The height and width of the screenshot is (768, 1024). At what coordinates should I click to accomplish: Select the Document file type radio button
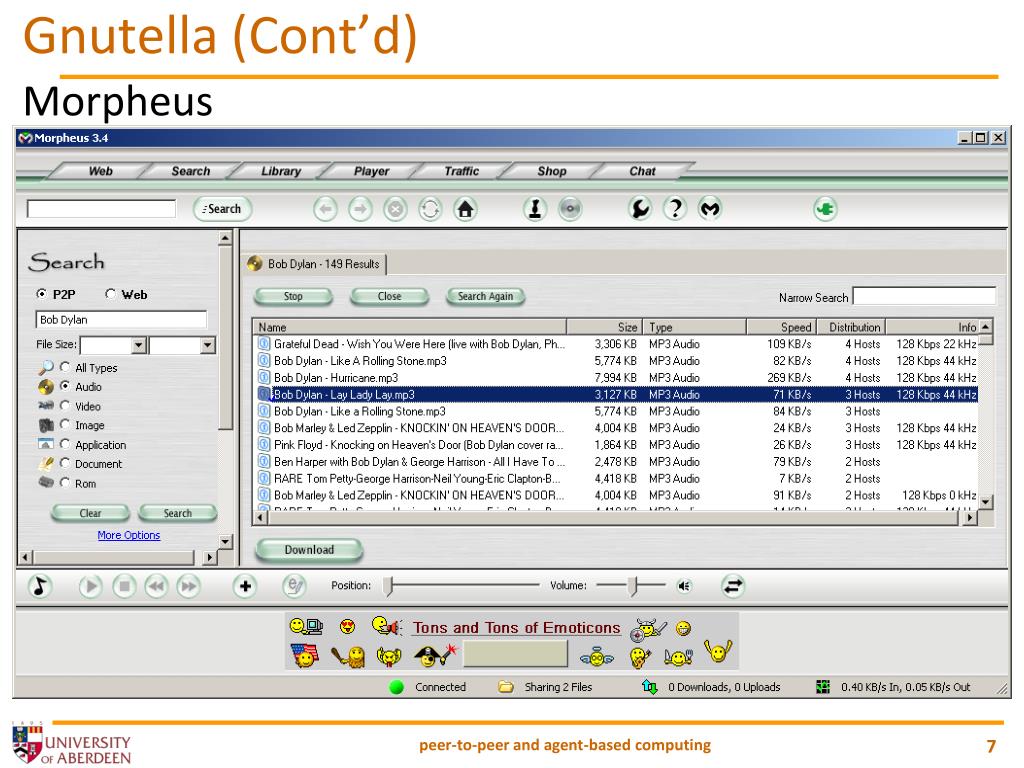coord(65,463)
